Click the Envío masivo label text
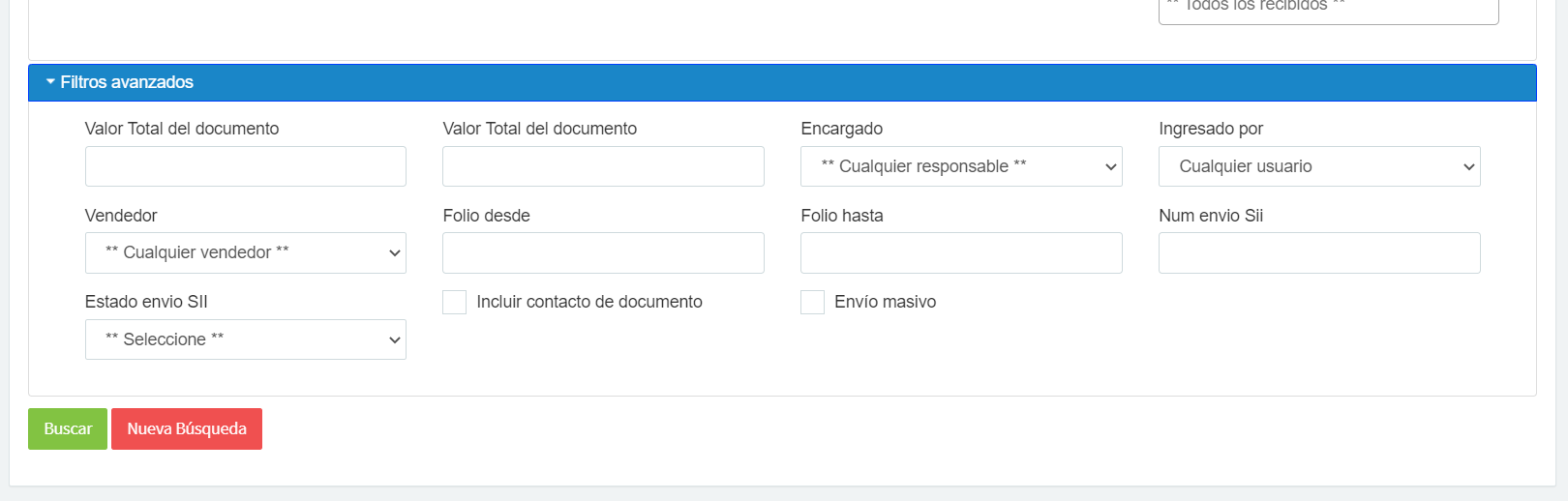 tap(885, 302)
